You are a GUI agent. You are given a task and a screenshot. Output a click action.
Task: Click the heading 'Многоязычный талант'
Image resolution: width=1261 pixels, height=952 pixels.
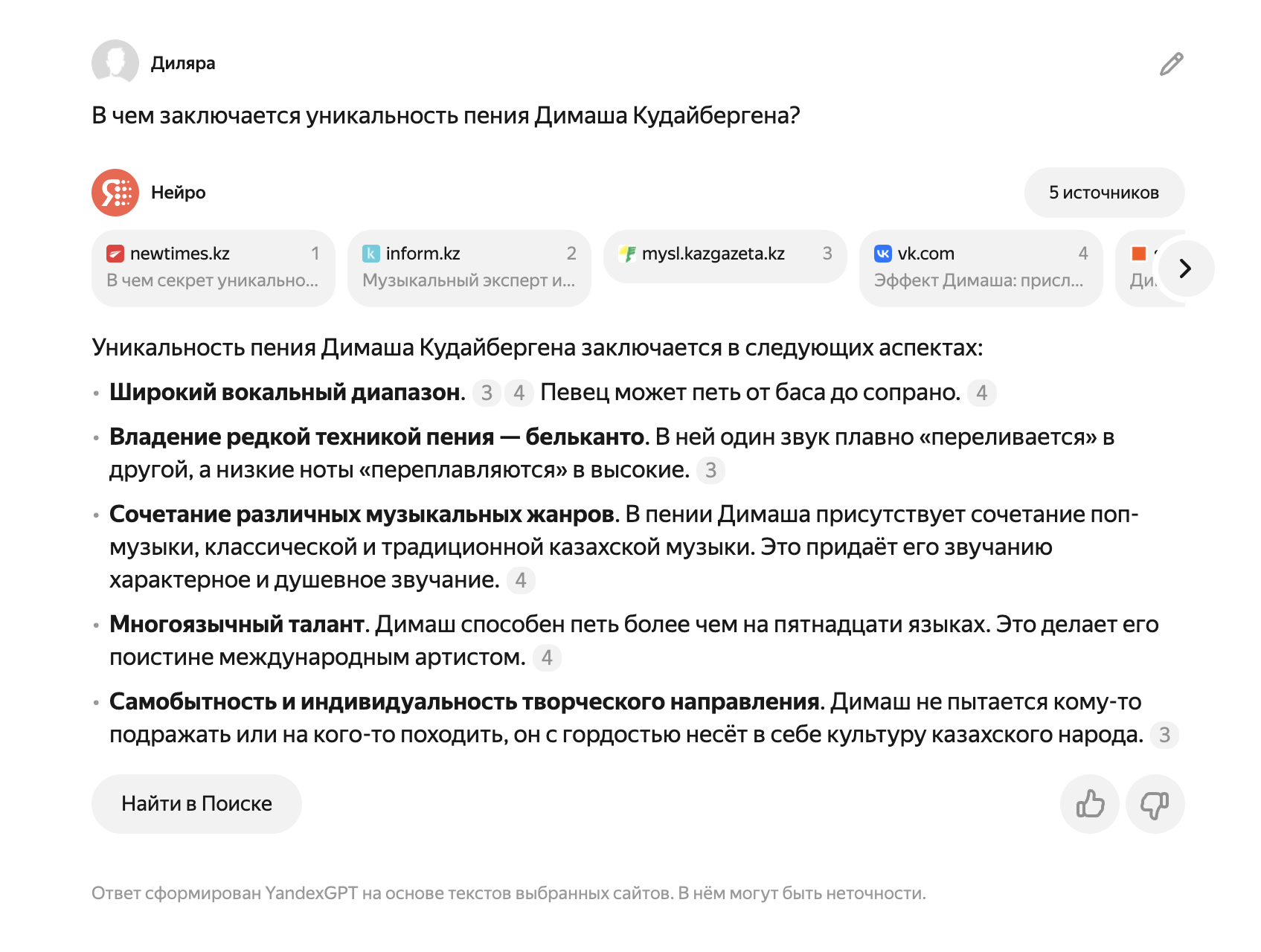(237, 625)
